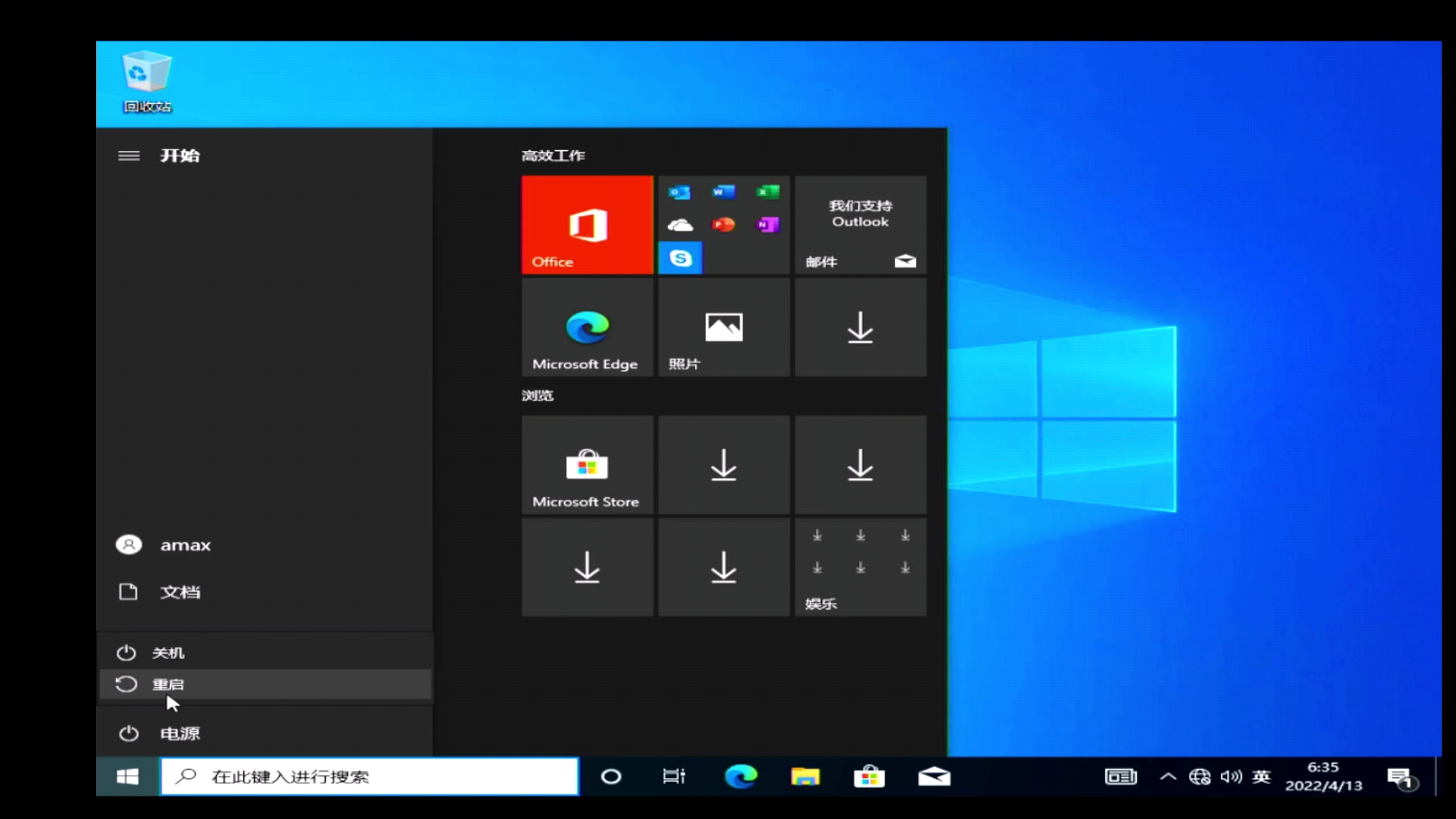Click the 高效工作 group header
1456x819 pixels.
coord(553,155)
